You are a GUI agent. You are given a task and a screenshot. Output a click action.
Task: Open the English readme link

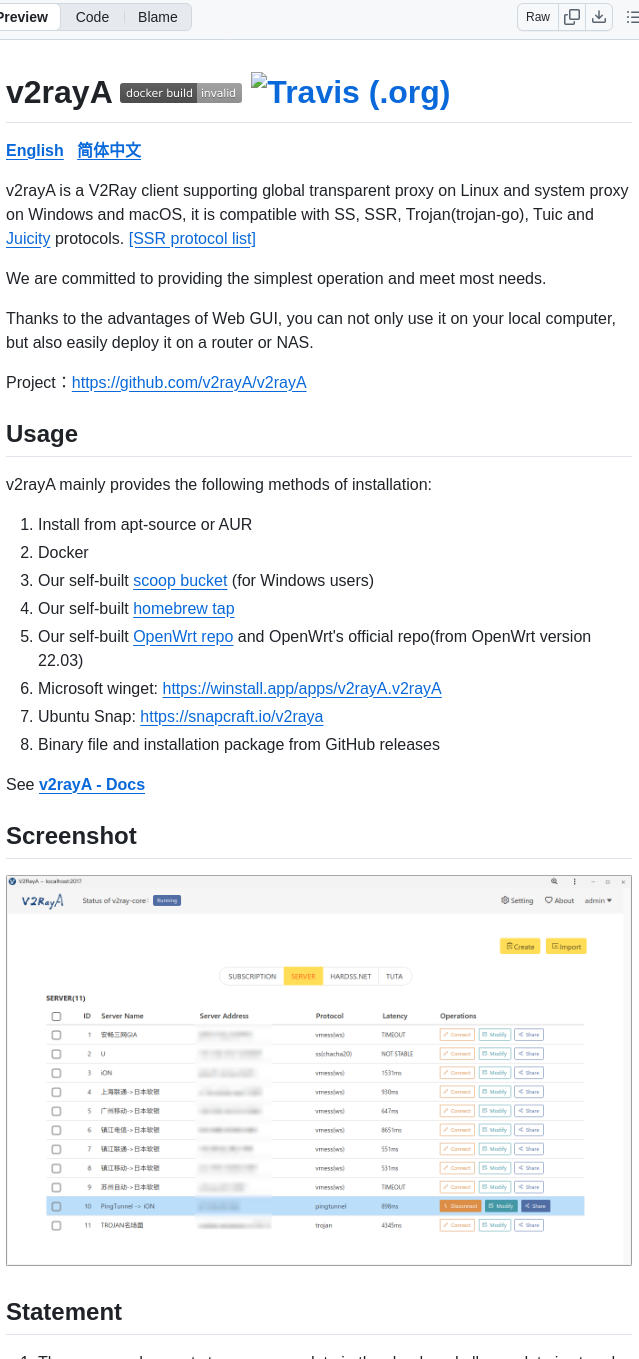click(x=35, y=151)
